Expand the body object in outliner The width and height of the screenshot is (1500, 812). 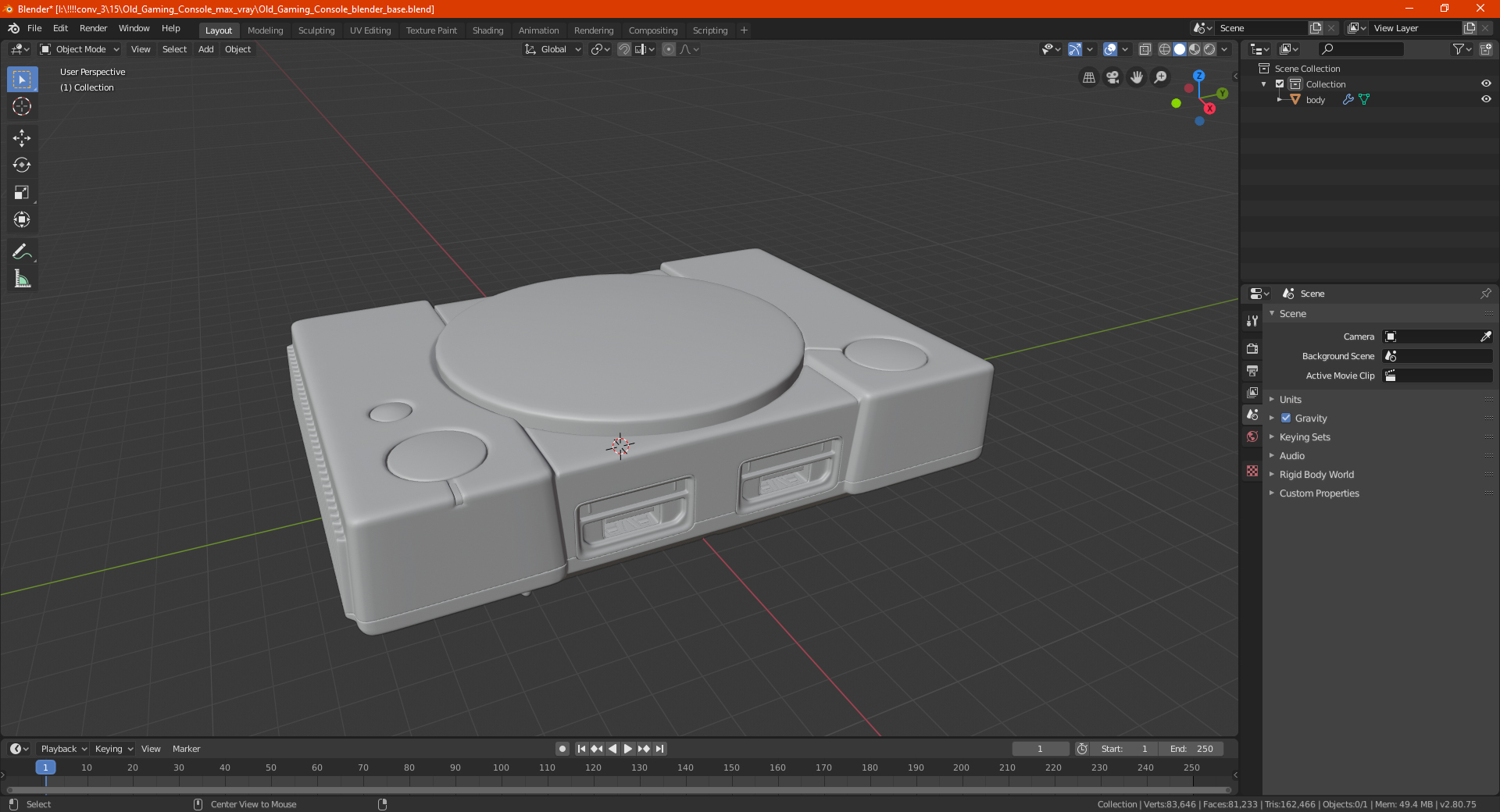[1280, 99]
